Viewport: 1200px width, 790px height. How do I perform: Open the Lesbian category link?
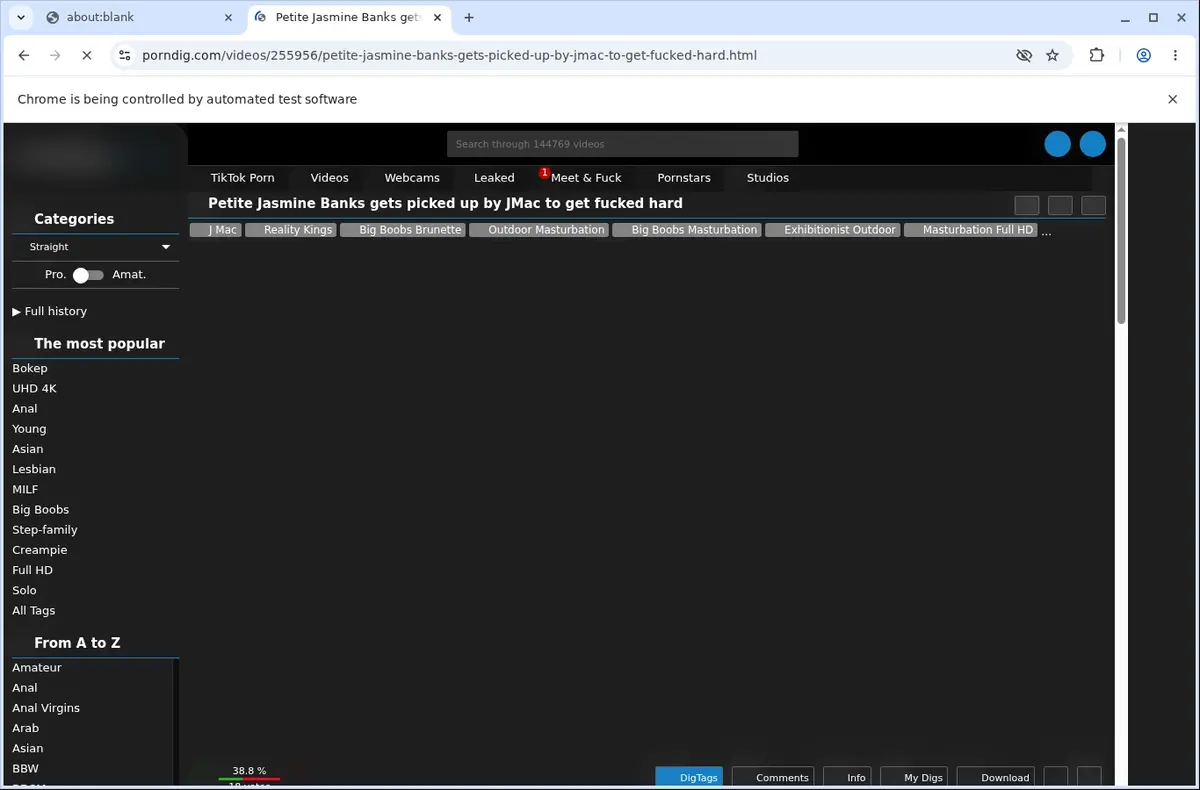pos(34,469)
